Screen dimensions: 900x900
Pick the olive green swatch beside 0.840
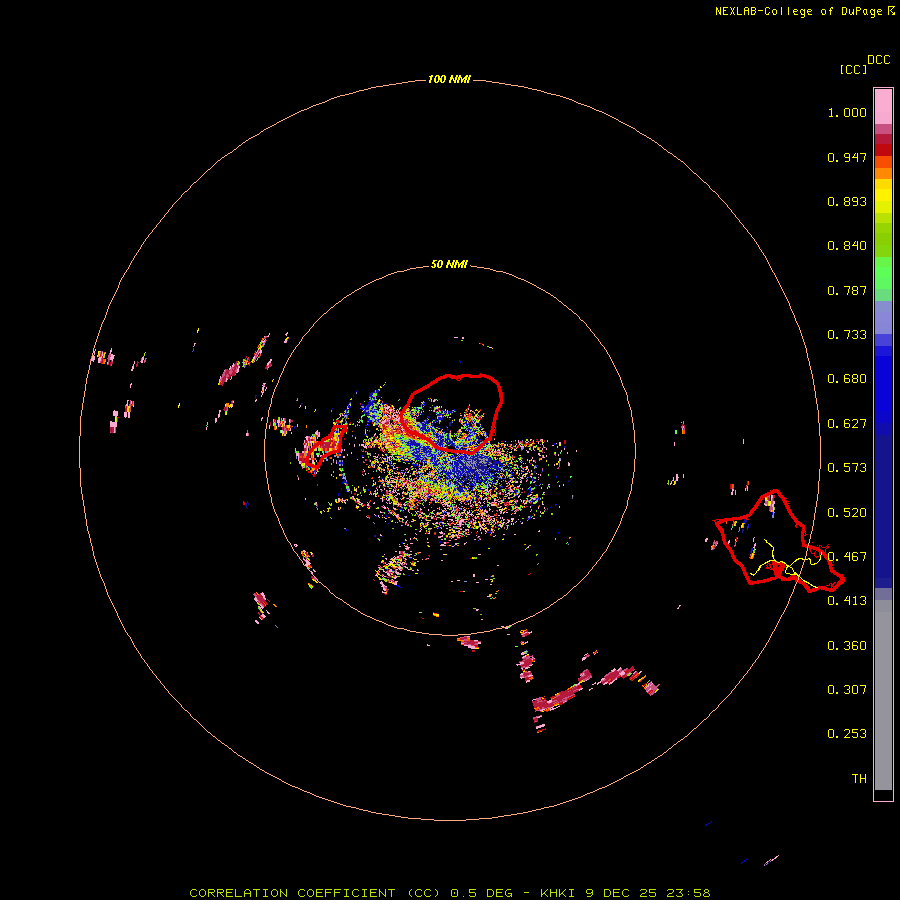[883, 240]
